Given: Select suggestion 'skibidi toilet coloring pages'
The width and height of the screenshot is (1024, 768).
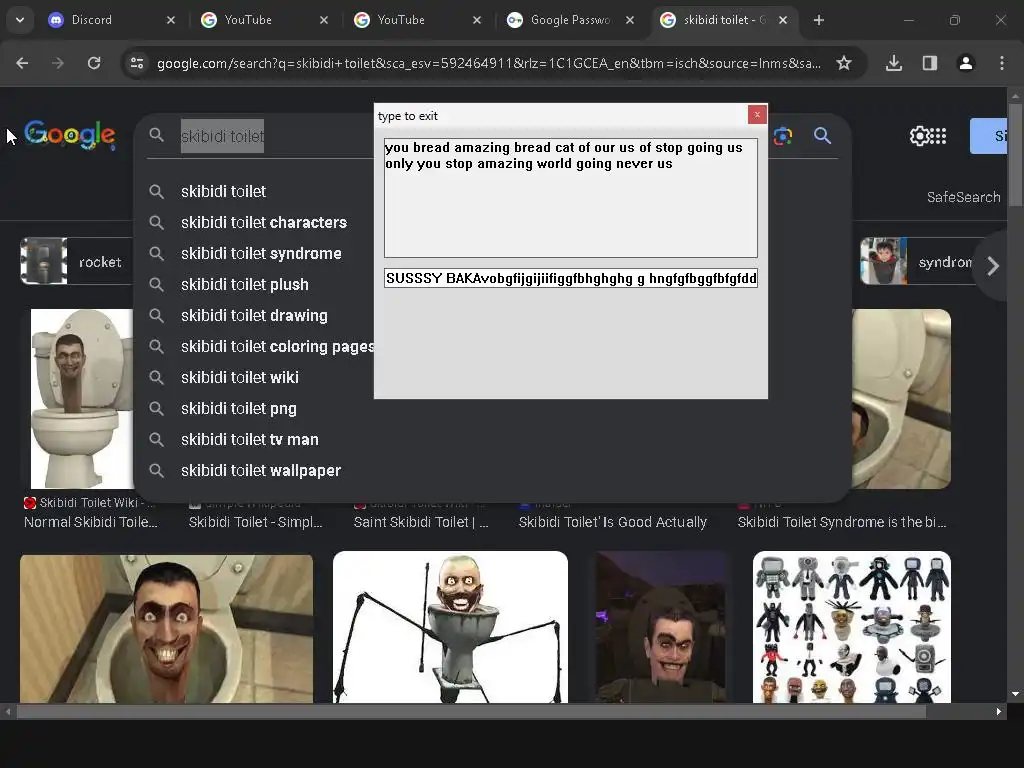Looking at the screenshot, I should (x=261, y=347).
